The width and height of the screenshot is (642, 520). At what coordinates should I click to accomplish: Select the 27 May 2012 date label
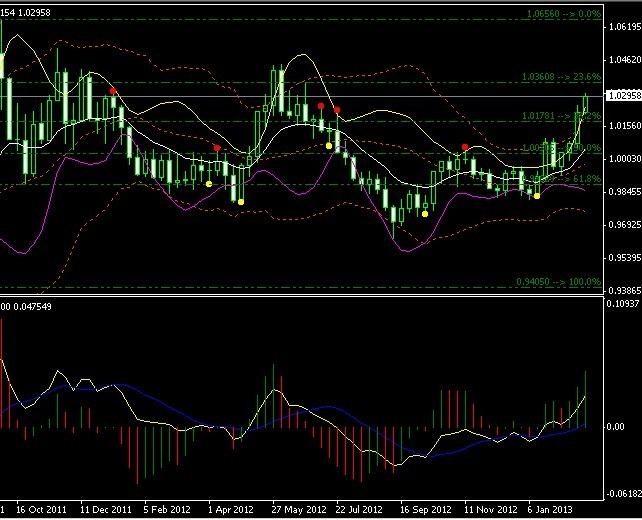[x=299, y=510]
